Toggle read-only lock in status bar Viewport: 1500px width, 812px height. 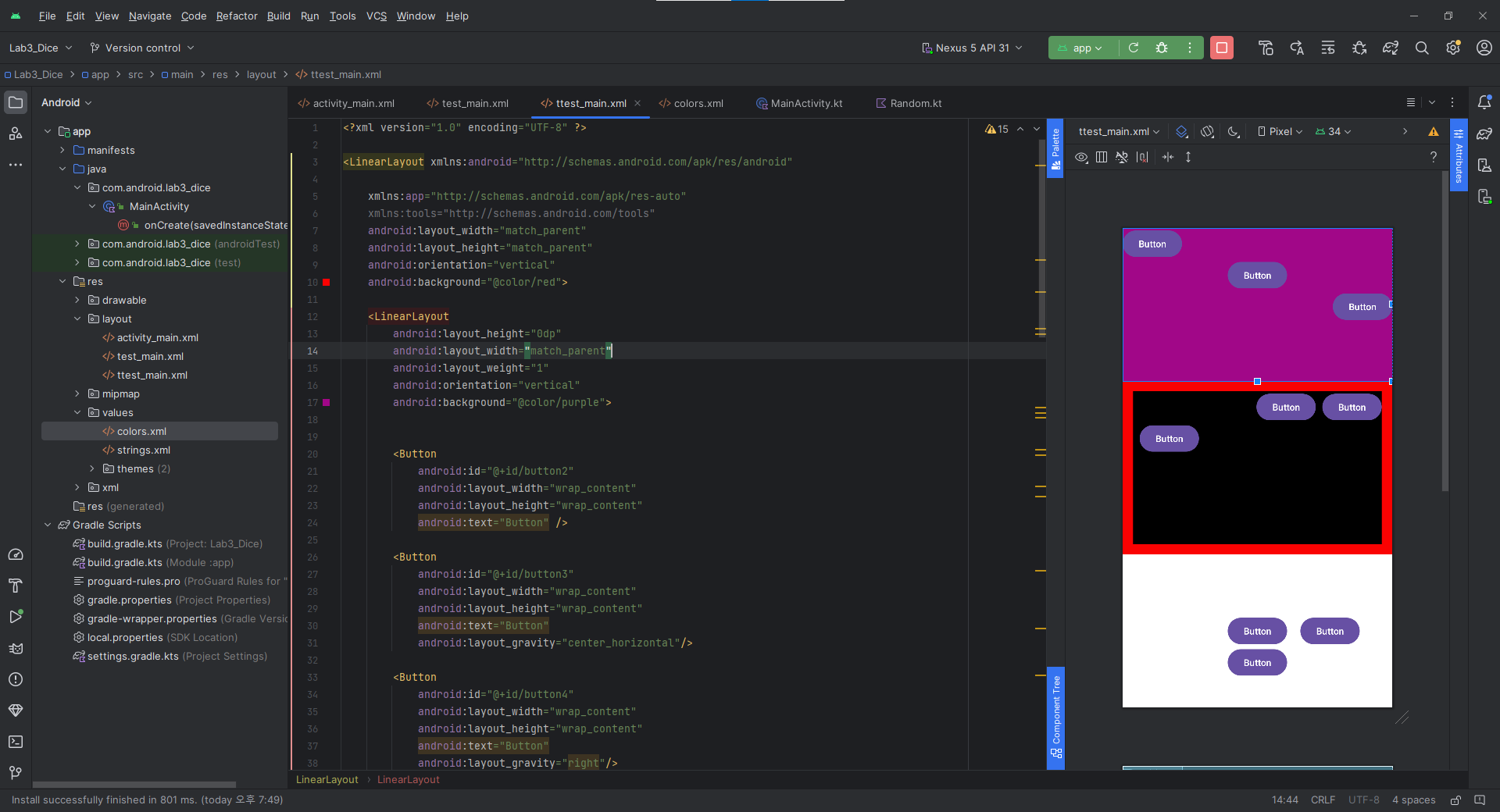[1455, 800]
